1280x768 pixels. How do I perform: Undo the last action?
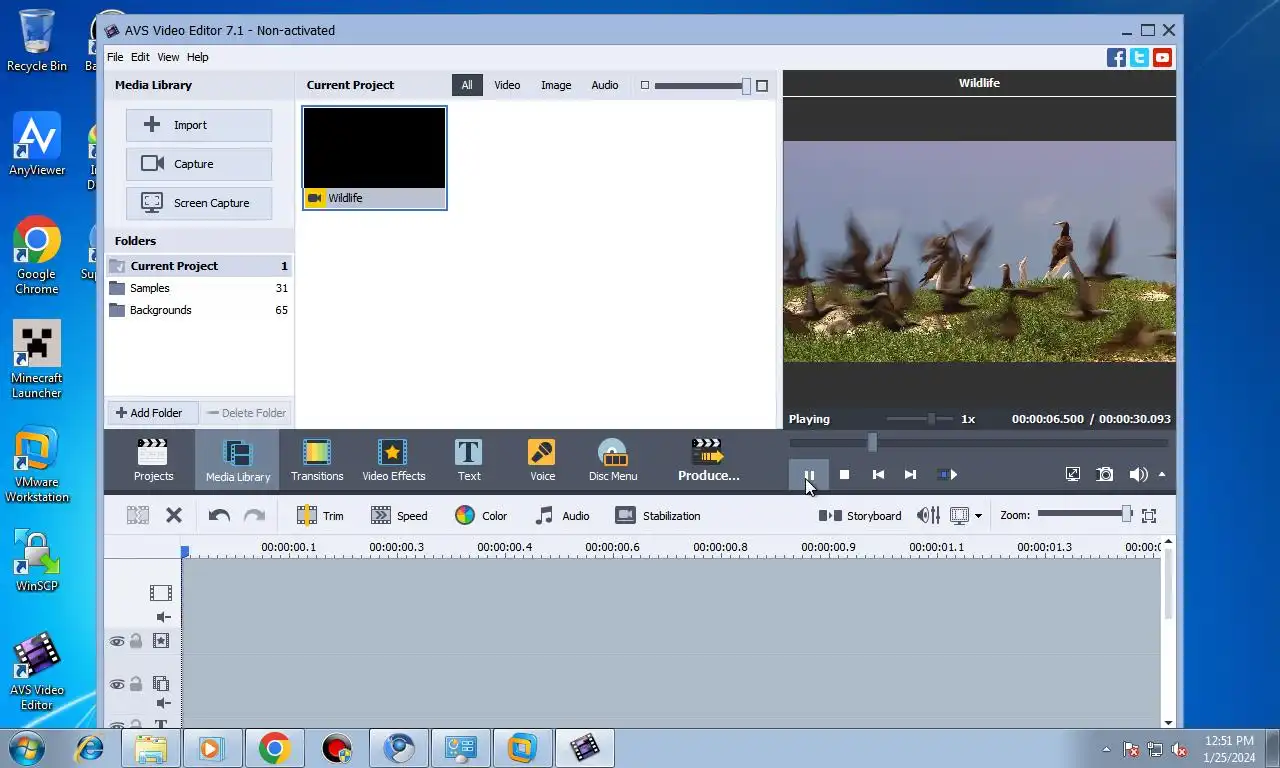tap(219, 516)
